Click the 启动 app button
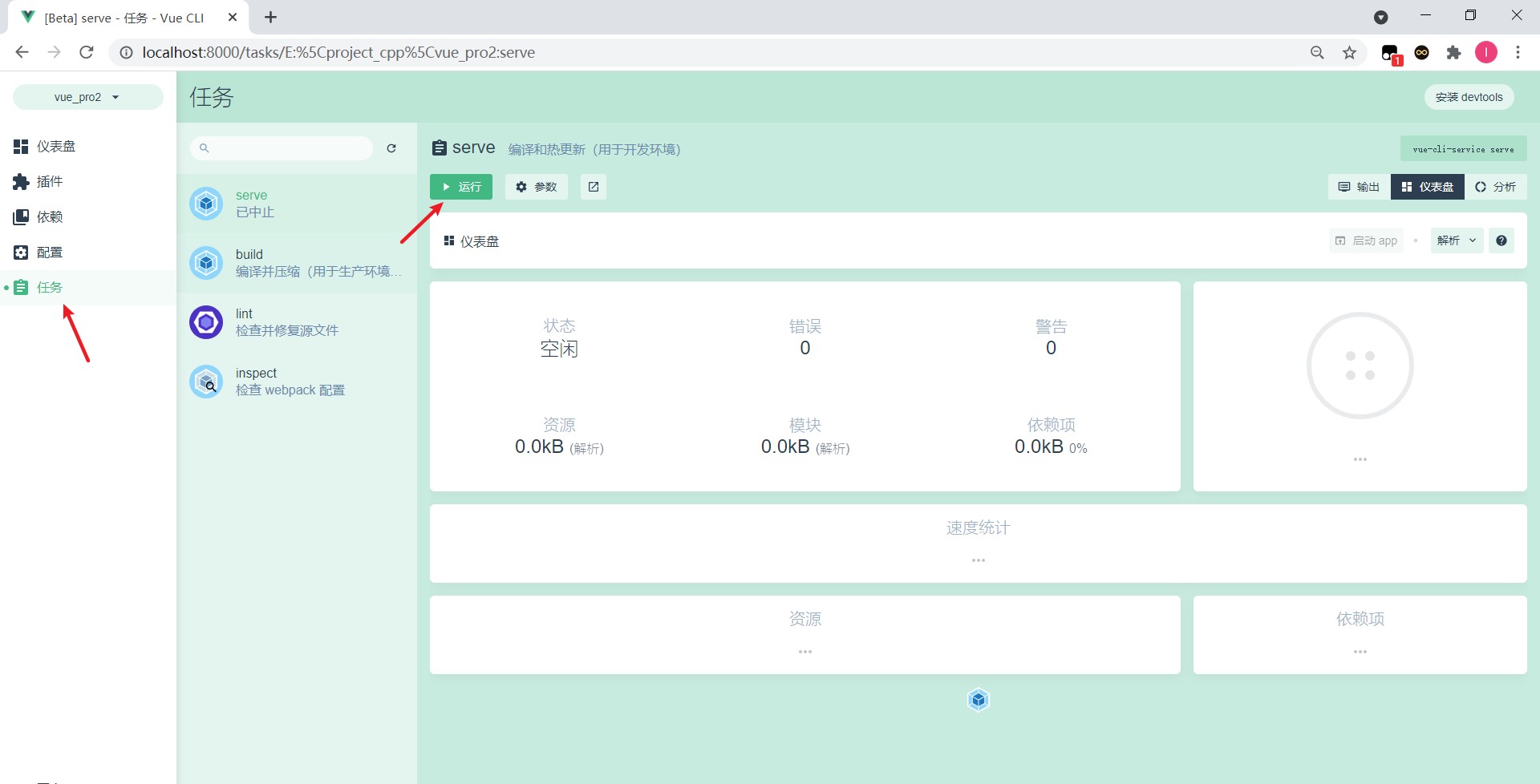Image resolution: width=1540 pixels, height=784 pixels. click(1367, 240)
